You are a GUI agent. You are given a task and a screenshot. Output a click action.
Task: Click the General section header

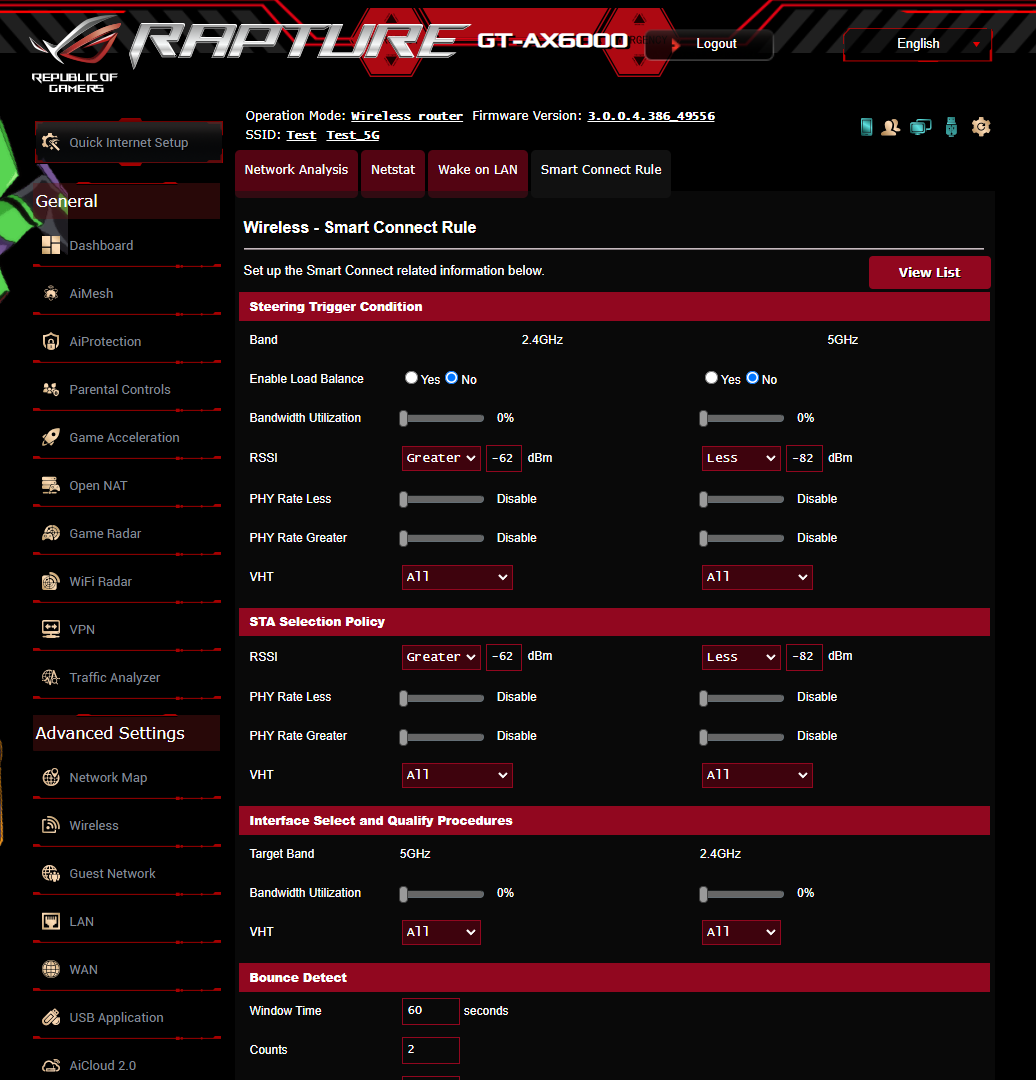[127, 201]
